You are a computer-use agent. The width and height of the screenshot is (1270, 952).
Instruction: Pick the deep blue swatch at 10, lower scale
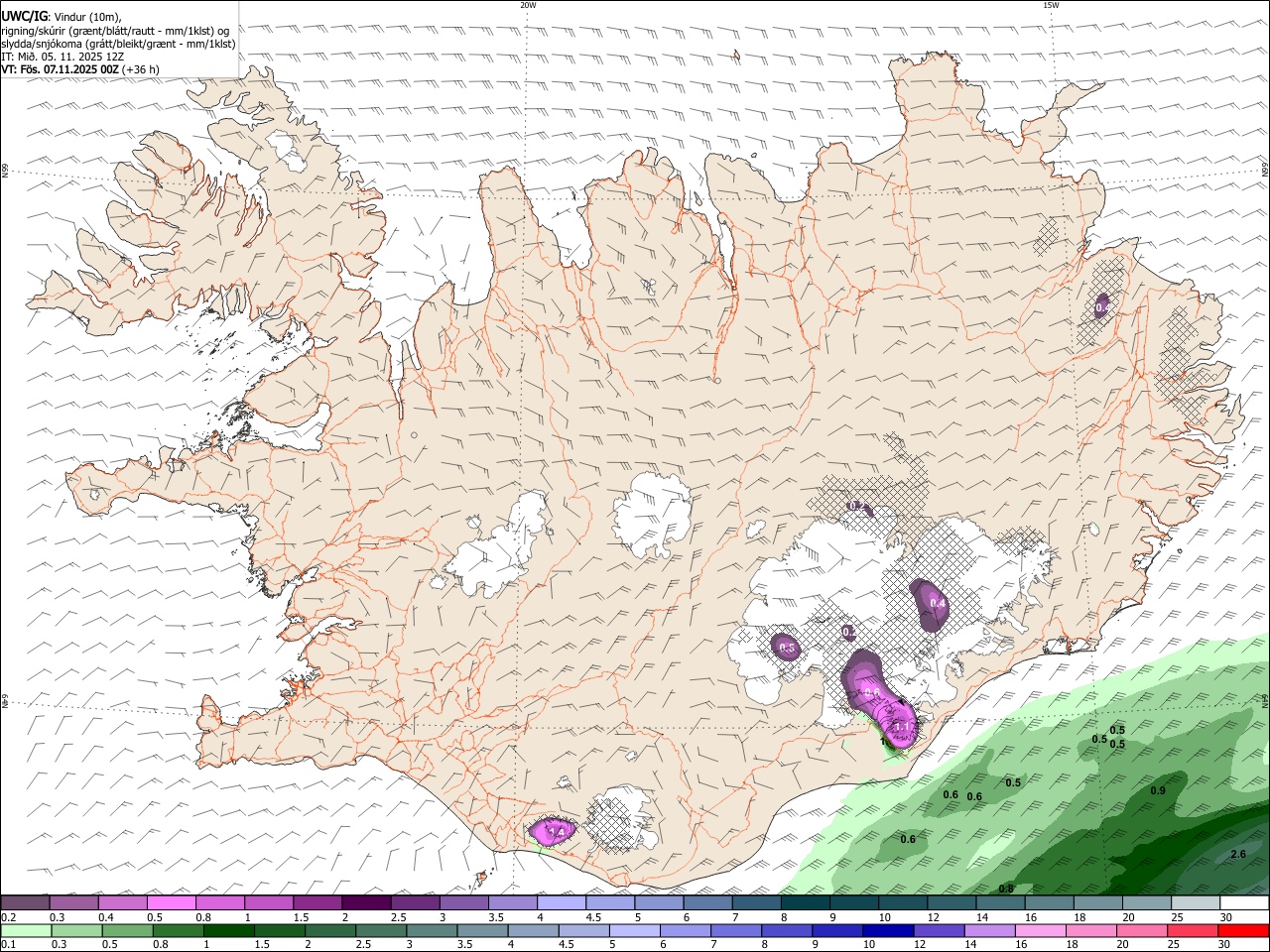click(x=887, y=931)
